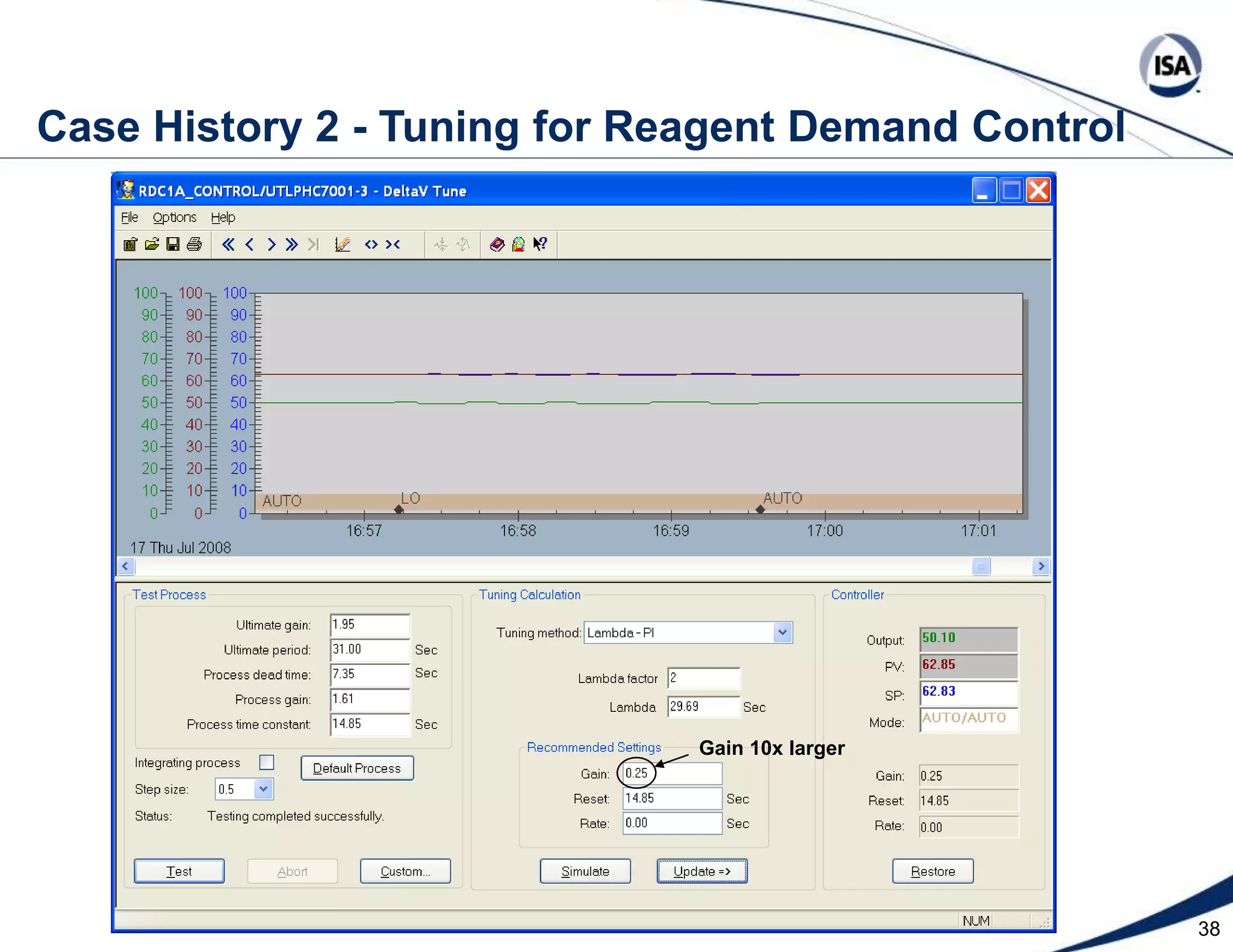
Task: Click the grayed vertical expand icon
Action: point(463,244)
